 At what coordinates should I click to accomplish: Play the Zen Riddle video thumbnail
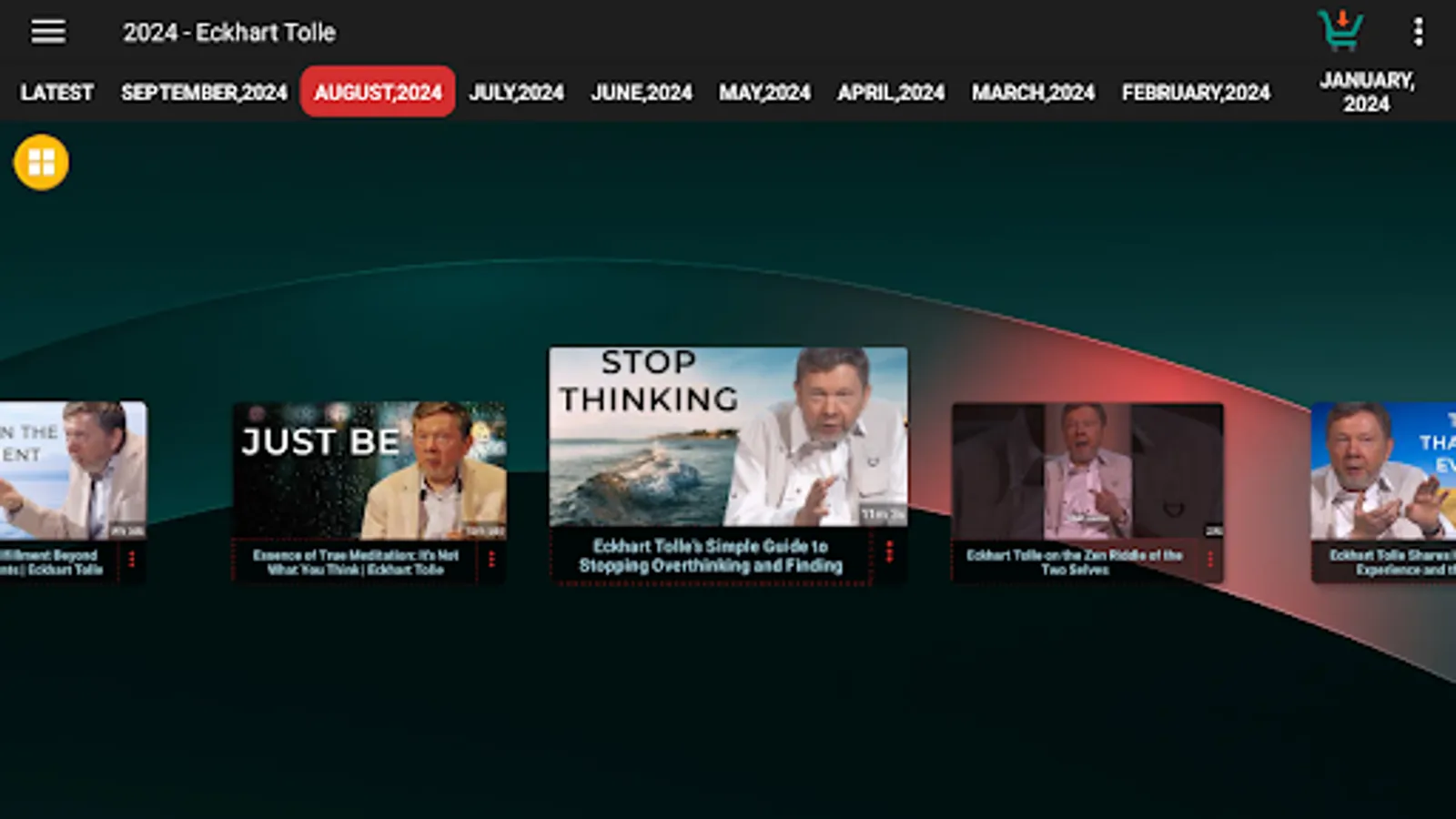click(x=1087, y=470)
